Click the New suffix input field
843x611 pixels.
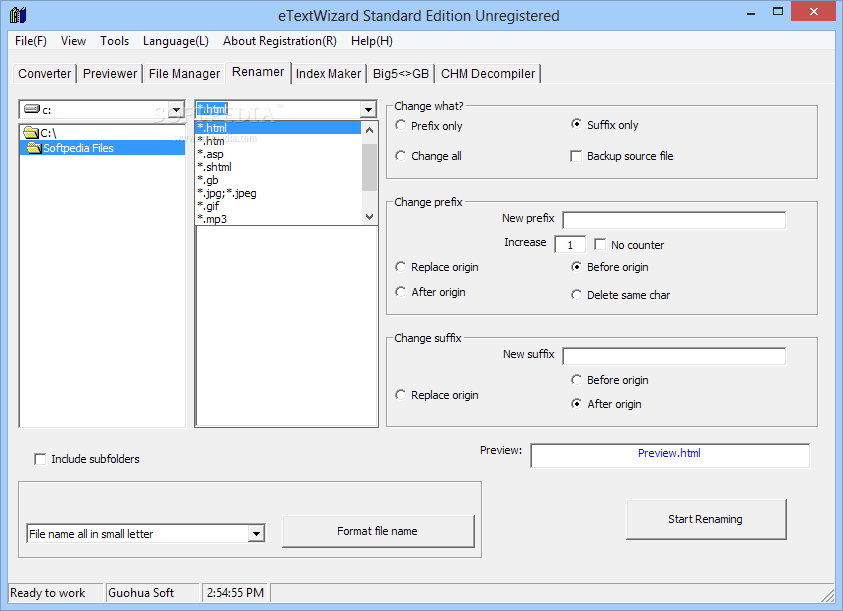click(x=674, y=356)
